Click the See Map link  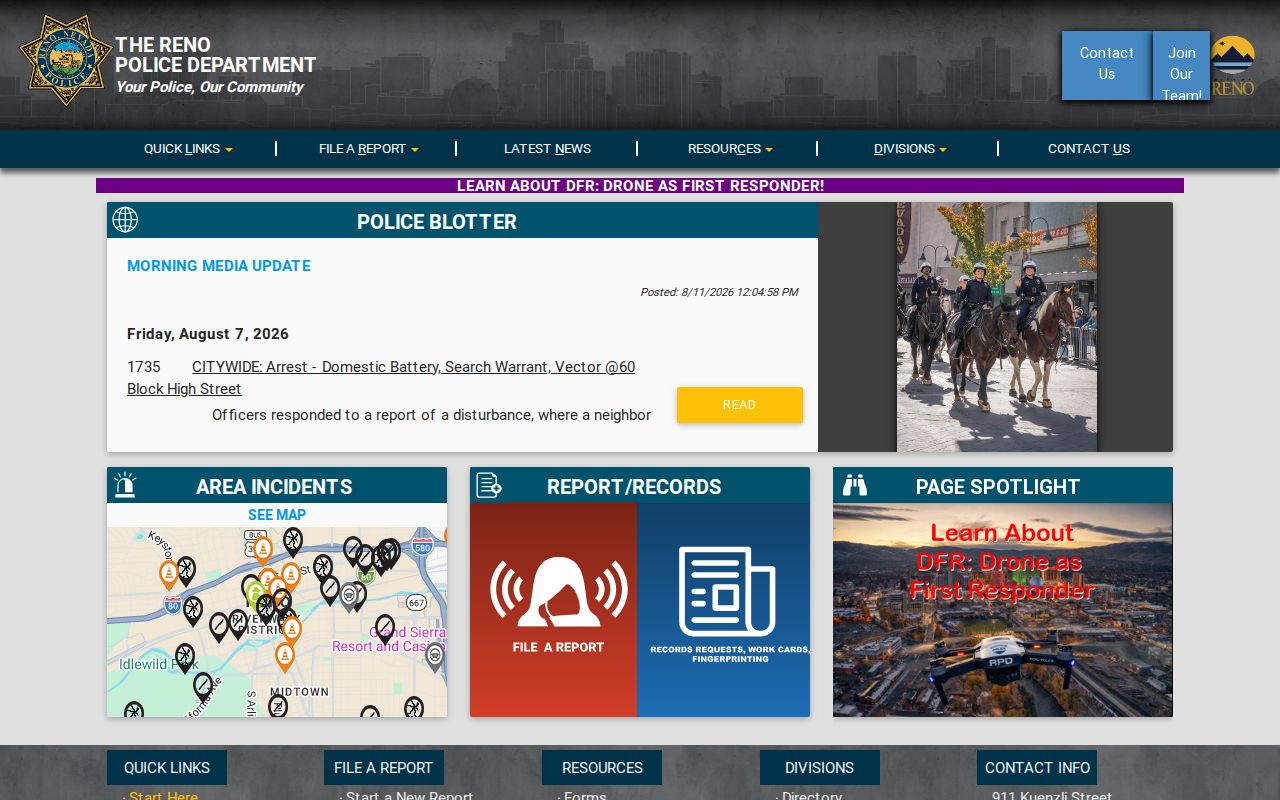277,515
